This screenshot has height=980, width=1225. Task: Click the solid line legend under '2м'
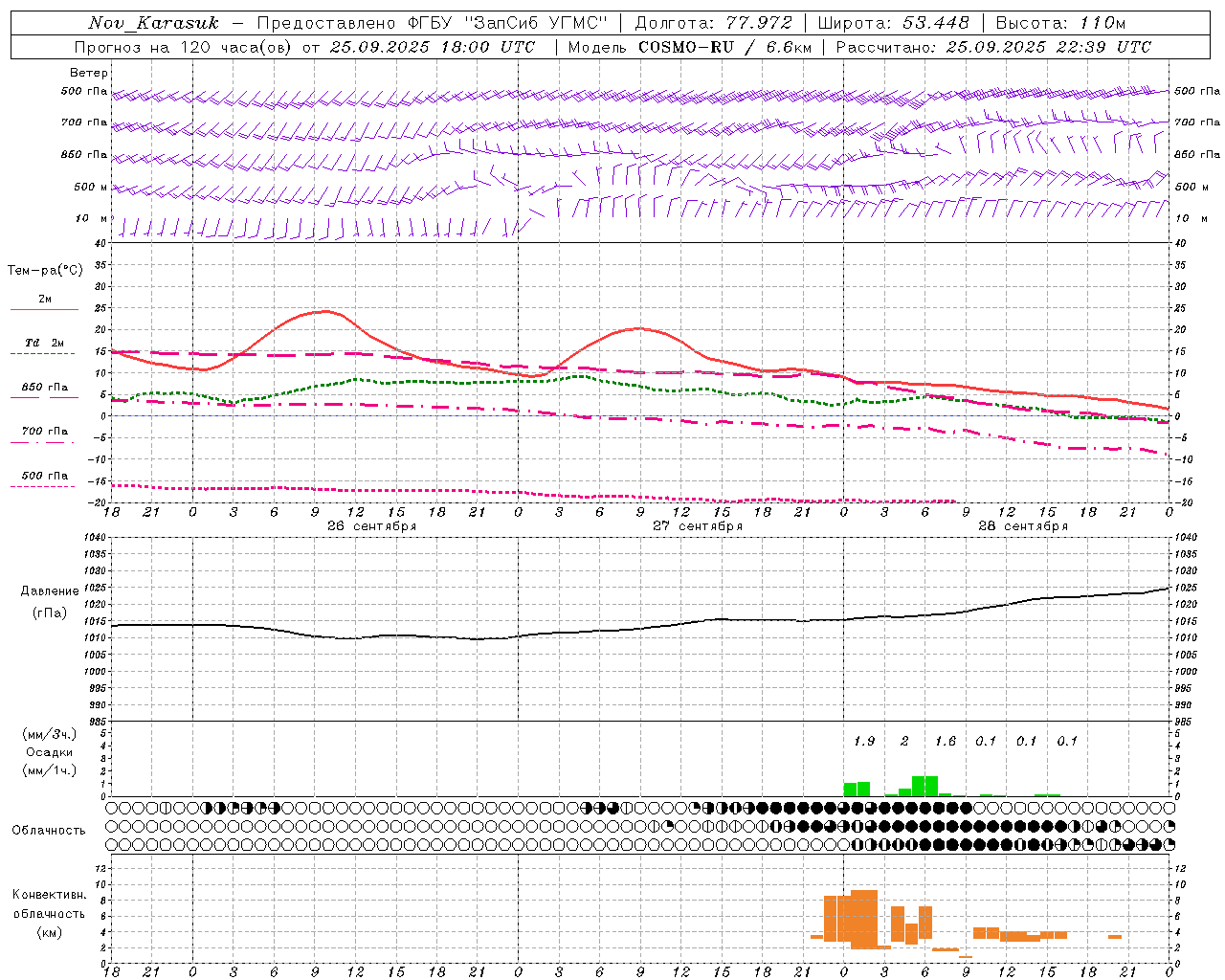coord(44,309)
